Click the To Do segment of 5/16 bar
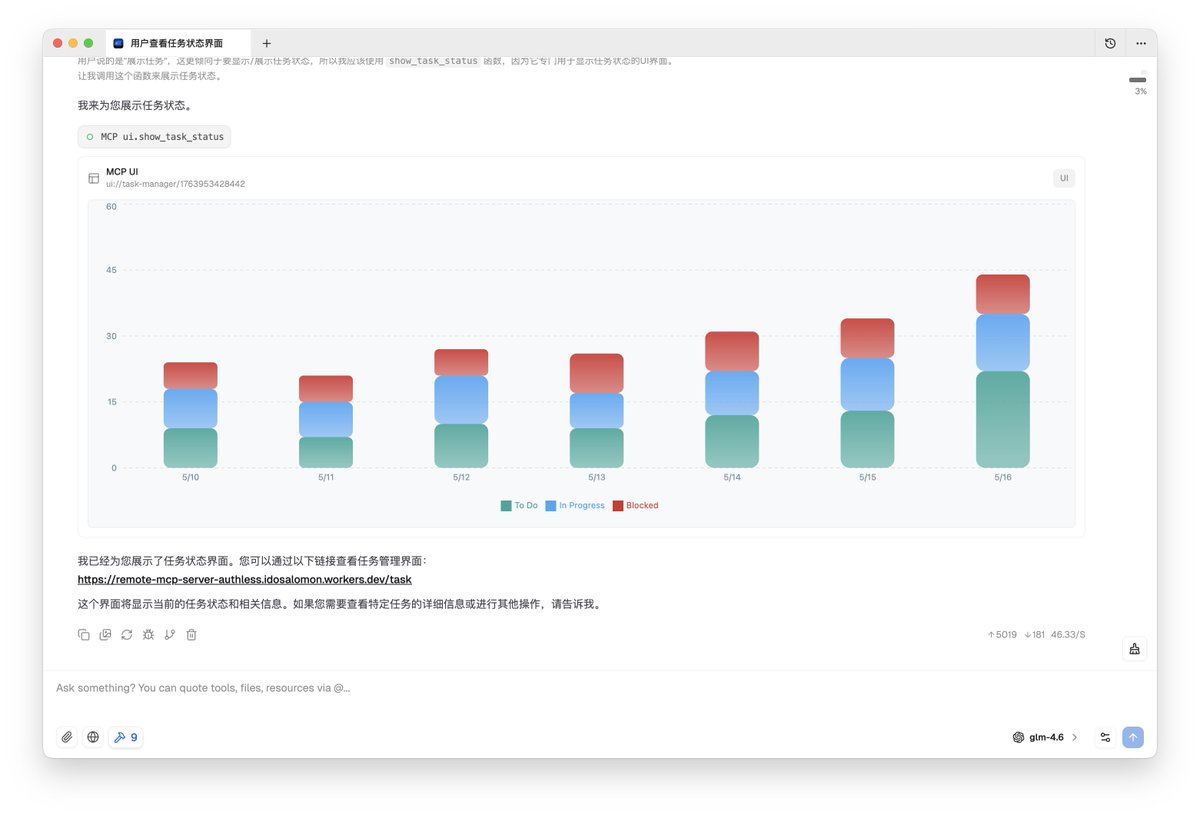 coord(1002,420)
